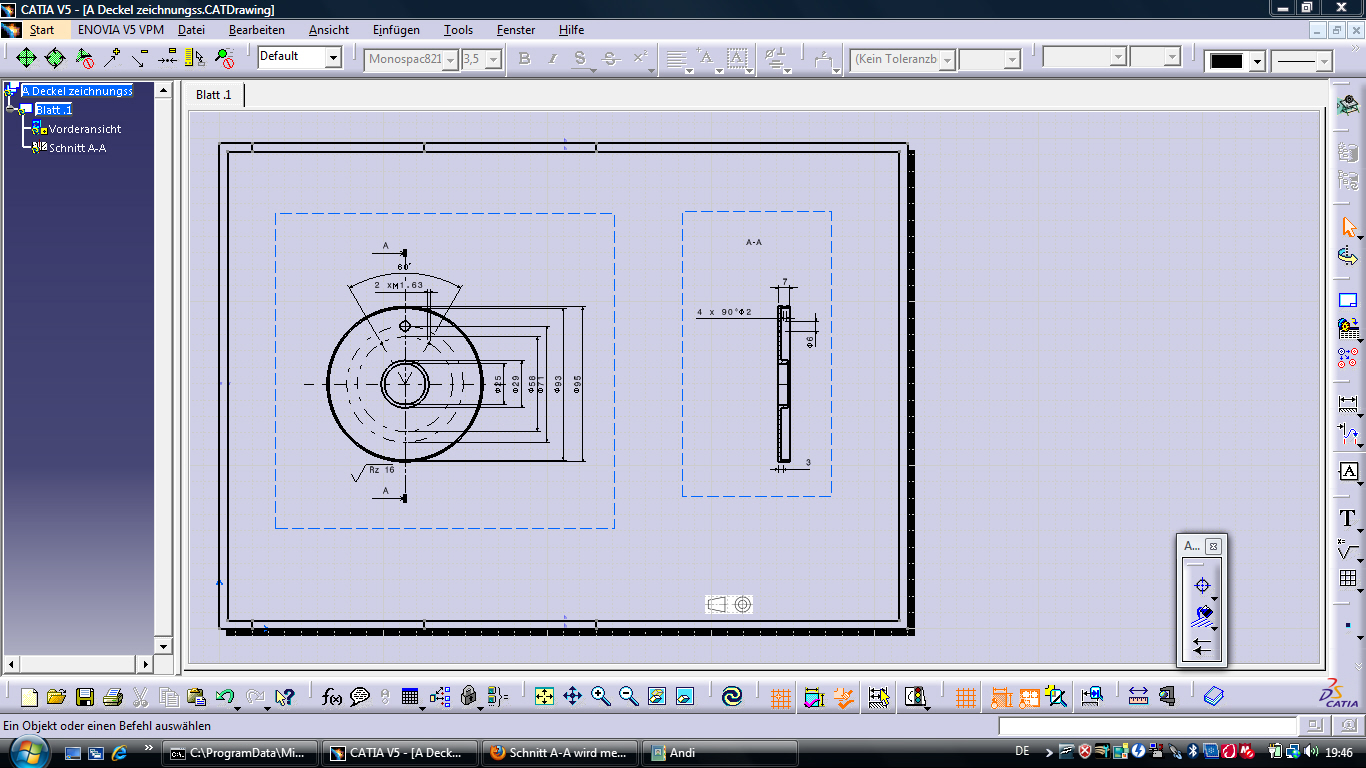Screen dimensions: 1366x768
Task: Click the command input field at bottom right
Action: tap(1147, 726)
